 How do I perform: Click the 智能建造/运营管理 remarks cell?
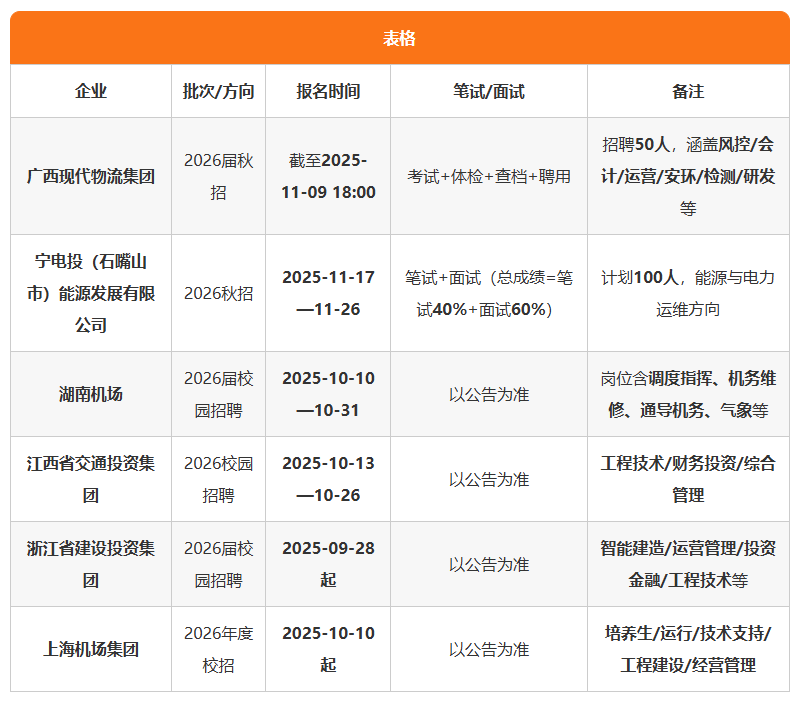(x=688, y=564)
